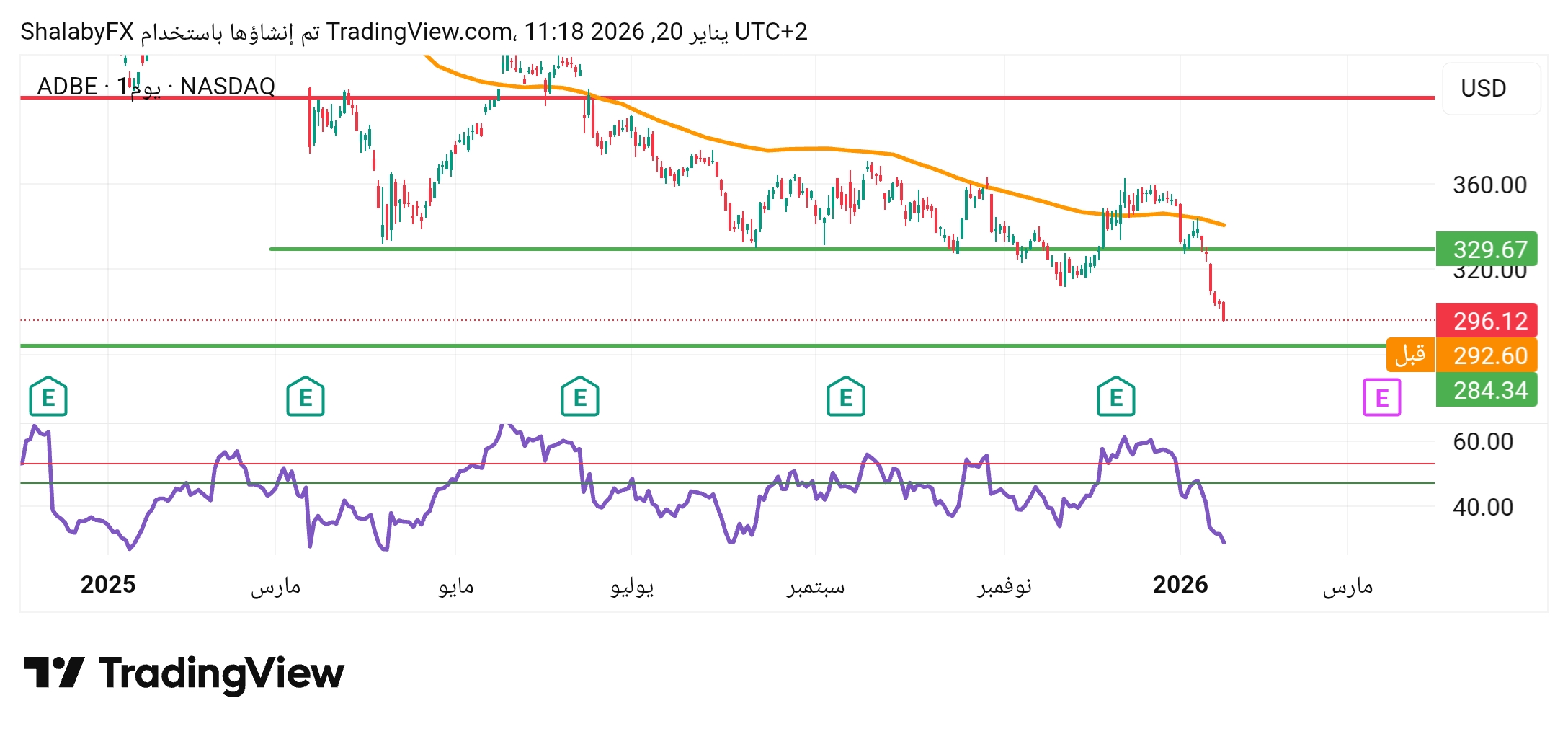
Task: Click the earnings marker below the 2025 label
Action: click(48, 396)
